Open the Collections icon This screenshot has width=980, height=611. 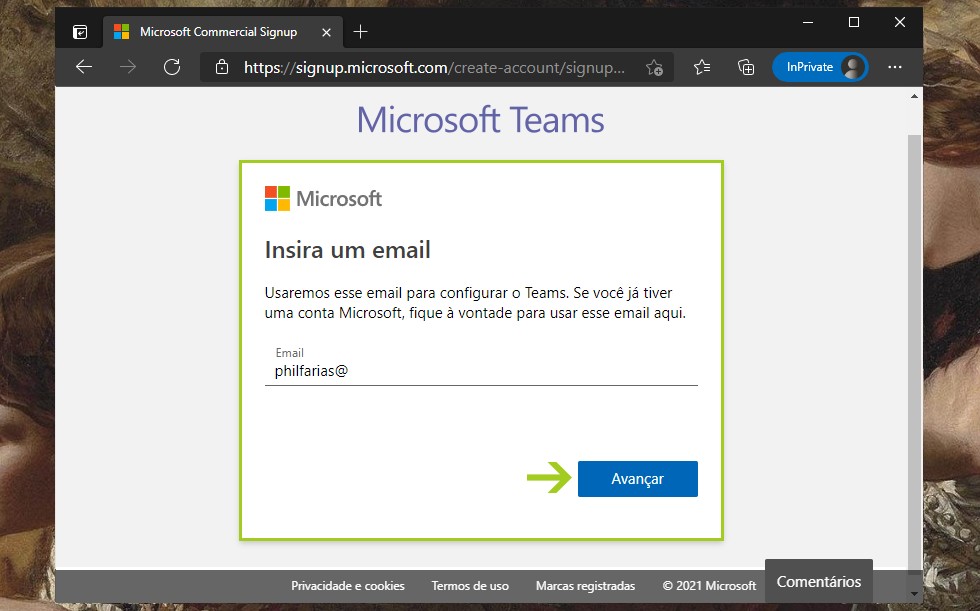pyautogui.click(x=746, y=67)
